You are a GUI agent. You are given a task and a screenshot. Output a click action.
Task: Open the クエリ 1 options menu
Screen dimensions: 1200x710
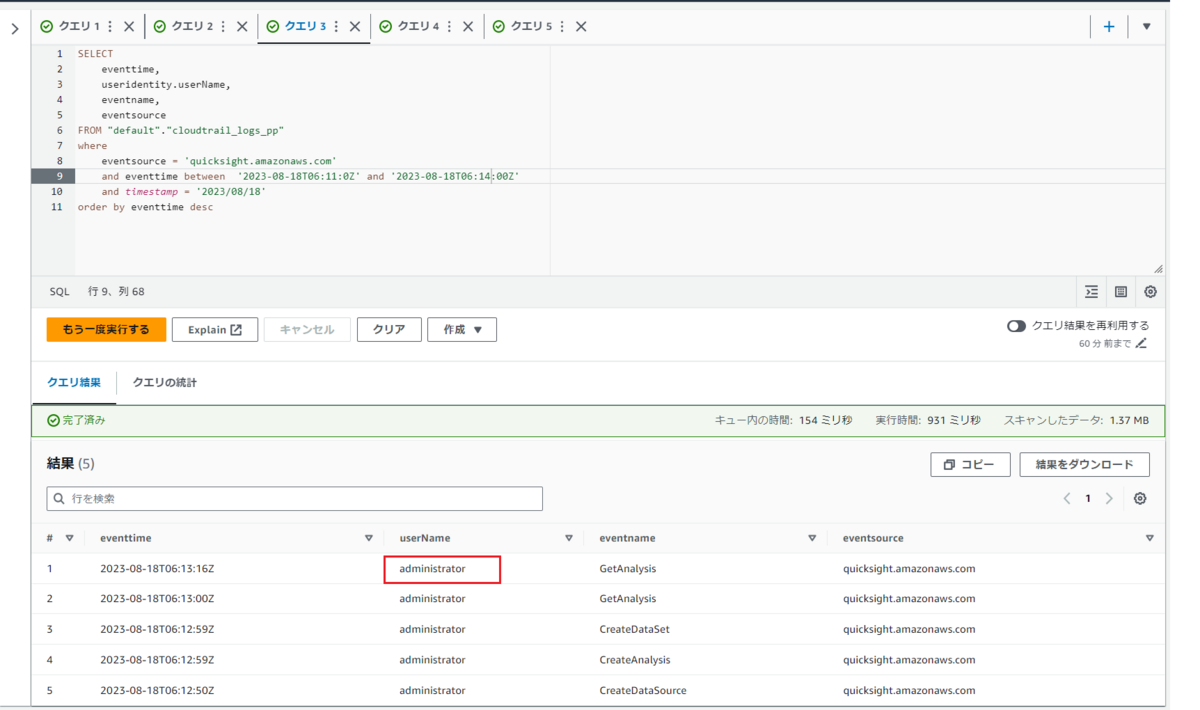[110, 27]
